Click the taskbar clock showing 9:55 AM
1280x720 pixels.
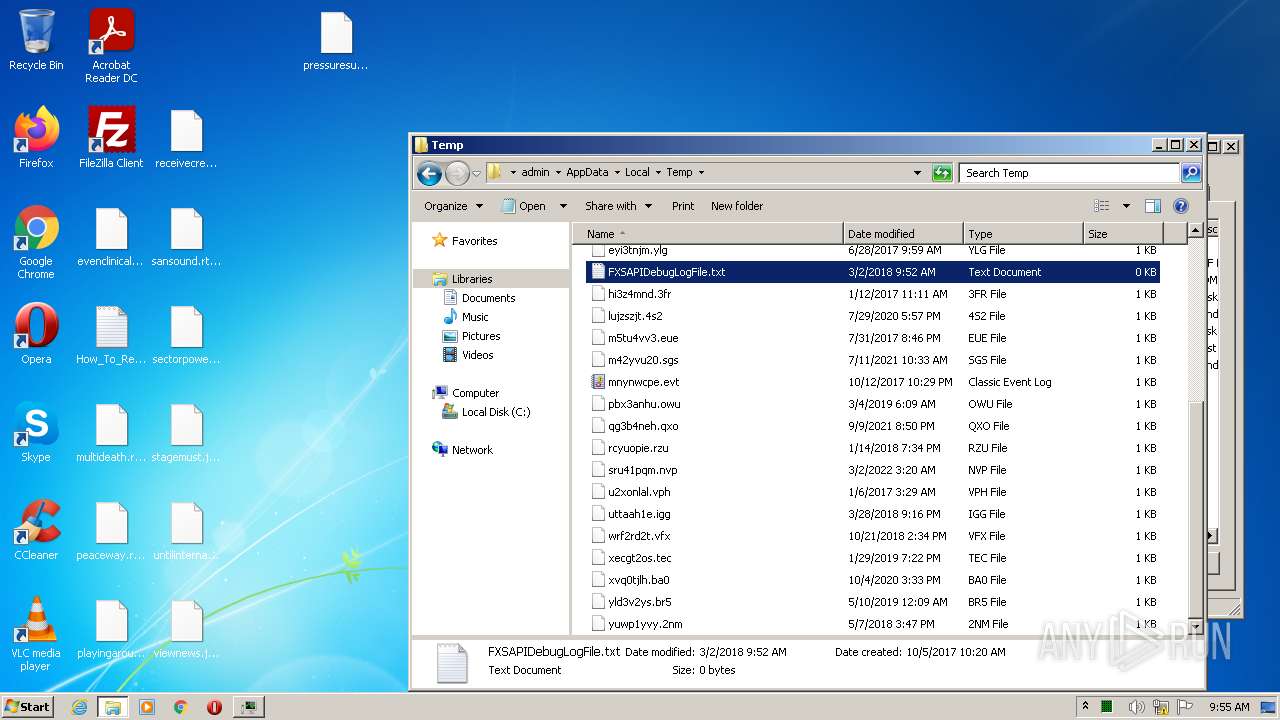[1228, 707]
